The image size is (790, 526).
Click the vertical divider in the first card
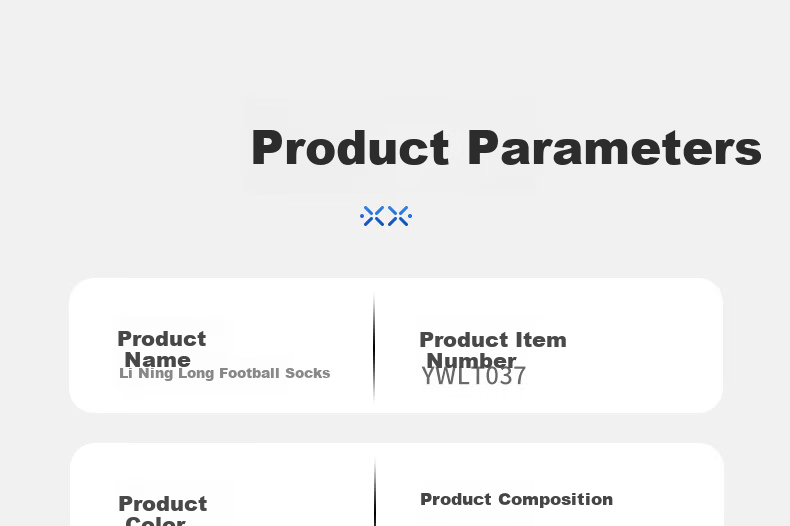pos(374,346)
